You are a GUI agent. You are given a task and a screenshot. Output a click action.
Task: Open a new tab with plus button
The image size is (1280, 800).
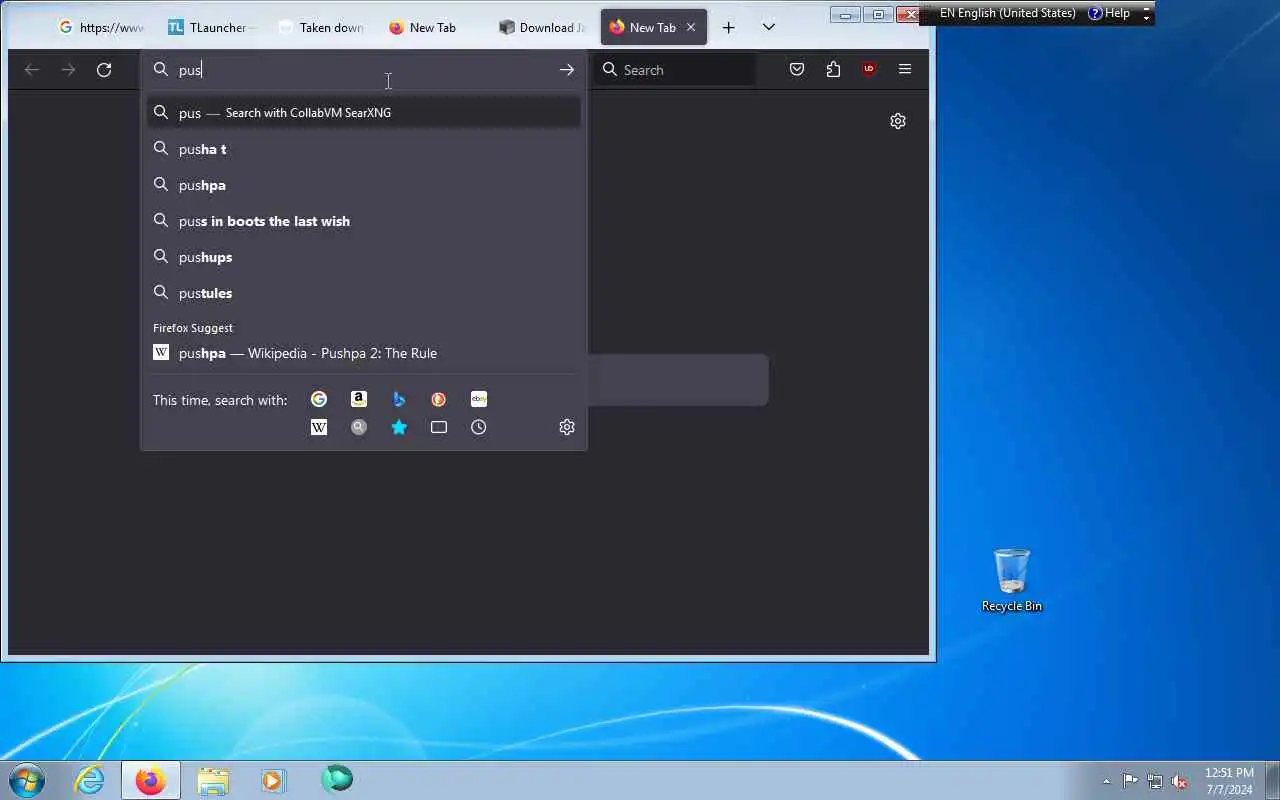click(729, 28)
